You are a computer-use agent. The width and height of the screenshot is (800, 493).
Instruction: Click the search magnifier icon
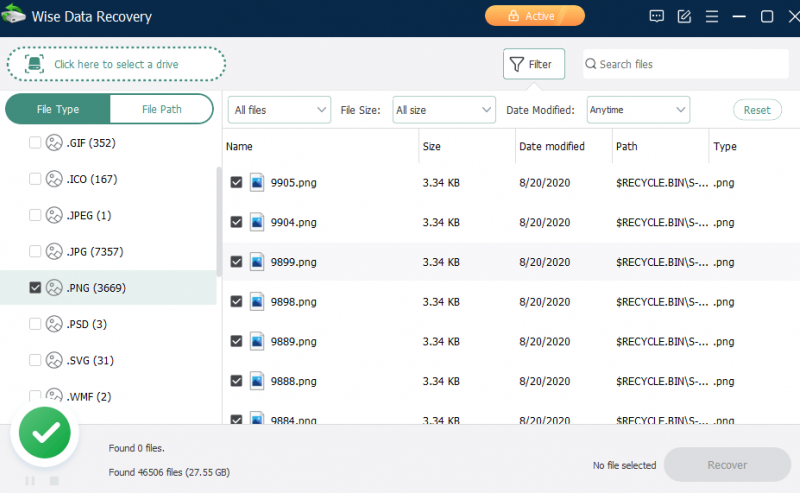[591, 64]
